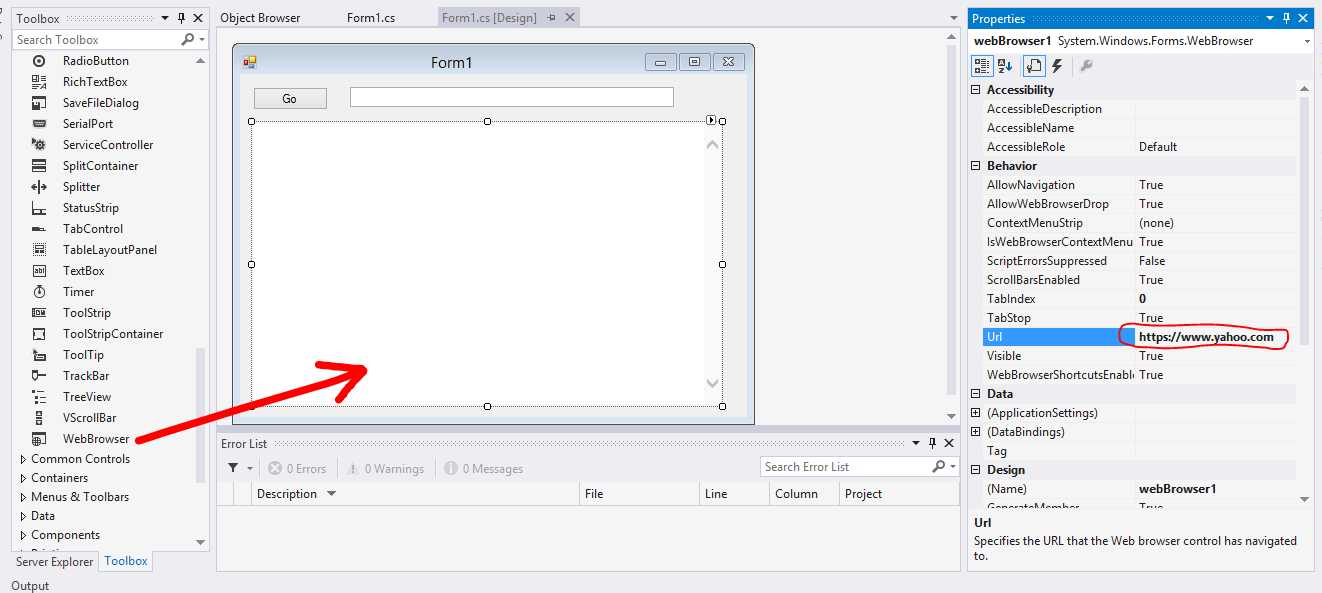Pin the Toolbox panel

(182, 17)
